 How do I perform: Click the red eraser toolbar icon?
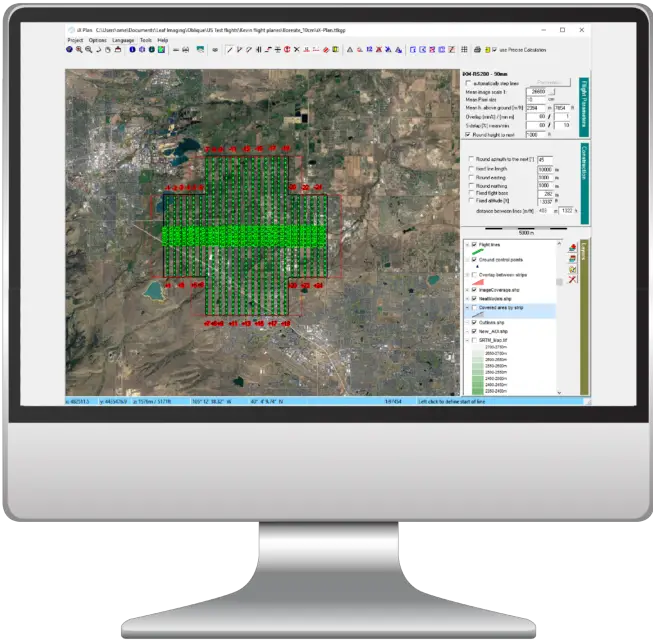coord(326,50)
